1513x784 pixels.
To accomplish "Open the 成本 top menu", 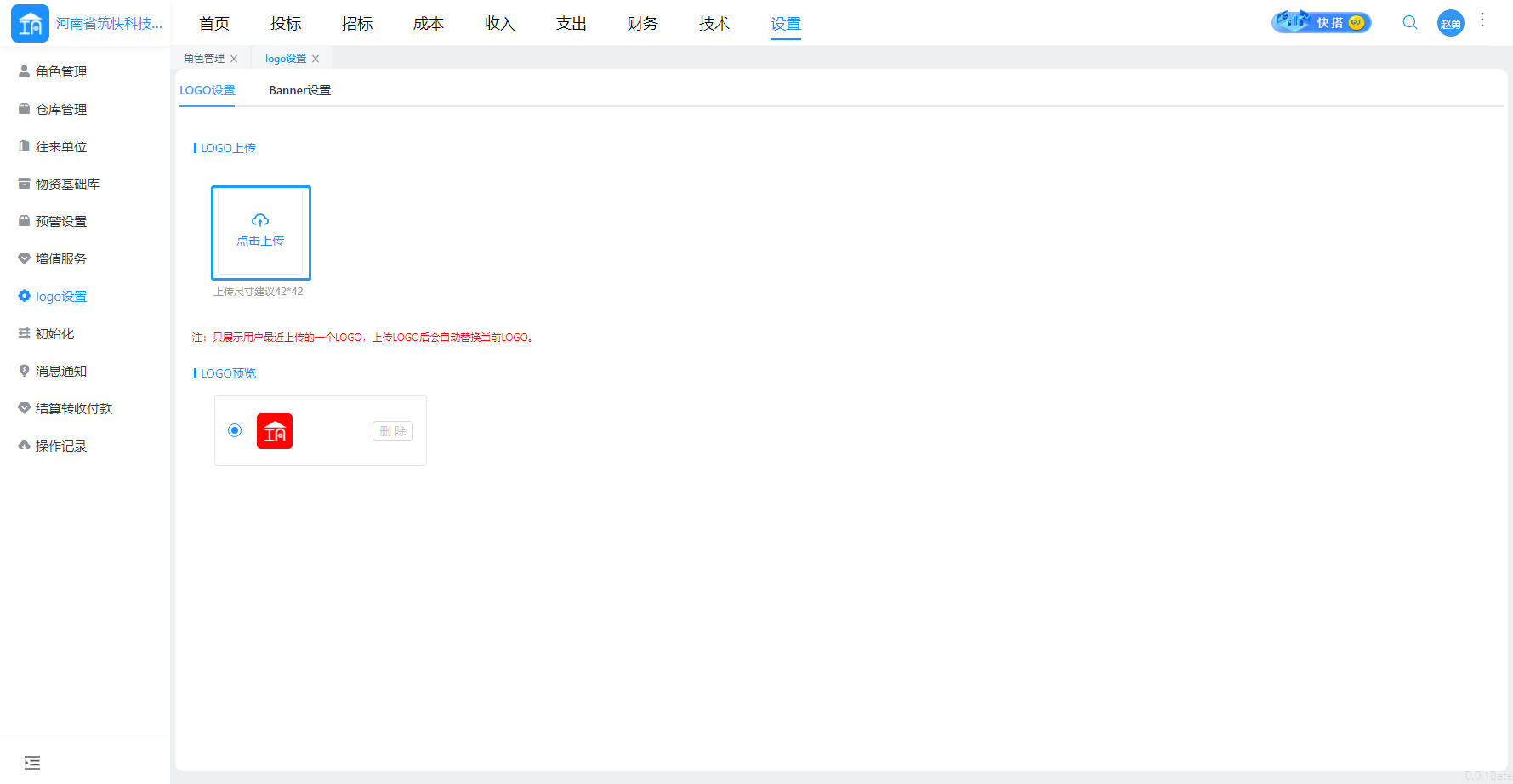I will (x=428, y=24).
